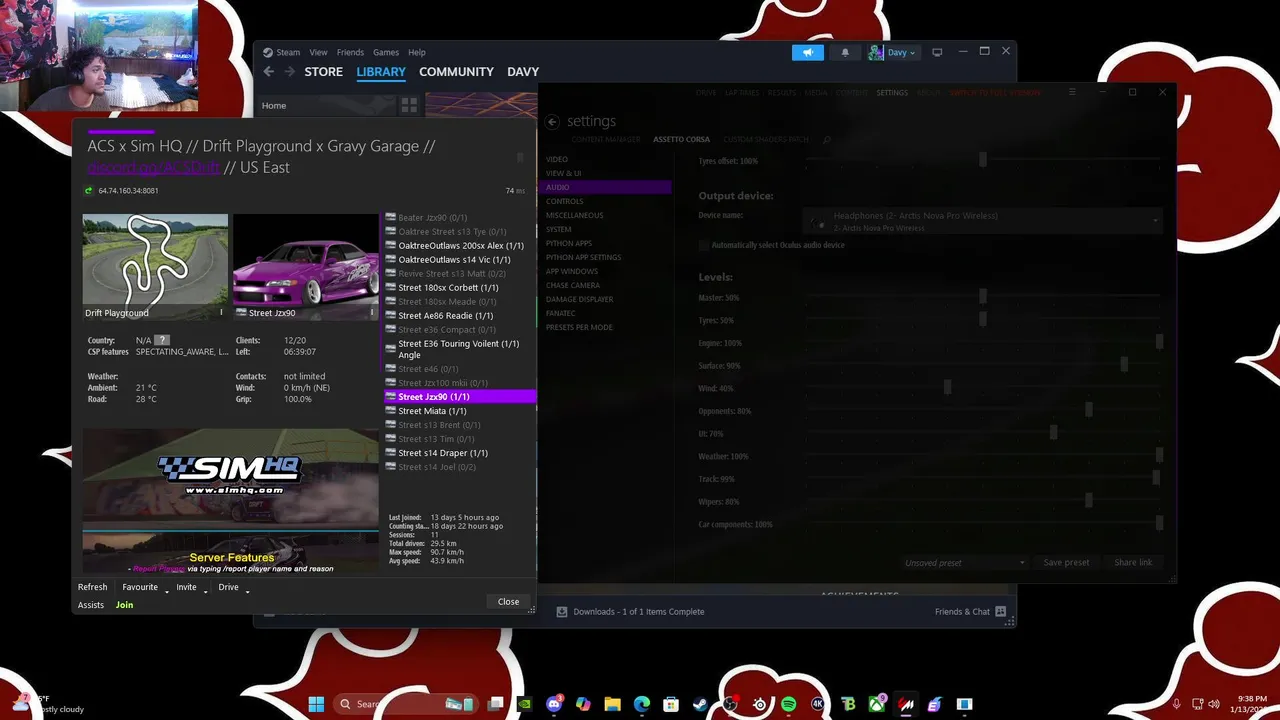1280x720 pixels.
Task: Open the Drive button dropdown arrow
Action: pyautogui.click(x=247, y=590)
